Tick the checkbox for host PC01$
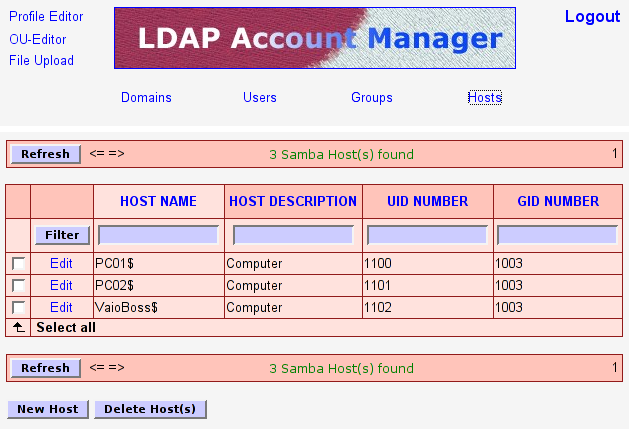Screen dimensions: 629x429 pyautogui.click(x=18, y=264)
